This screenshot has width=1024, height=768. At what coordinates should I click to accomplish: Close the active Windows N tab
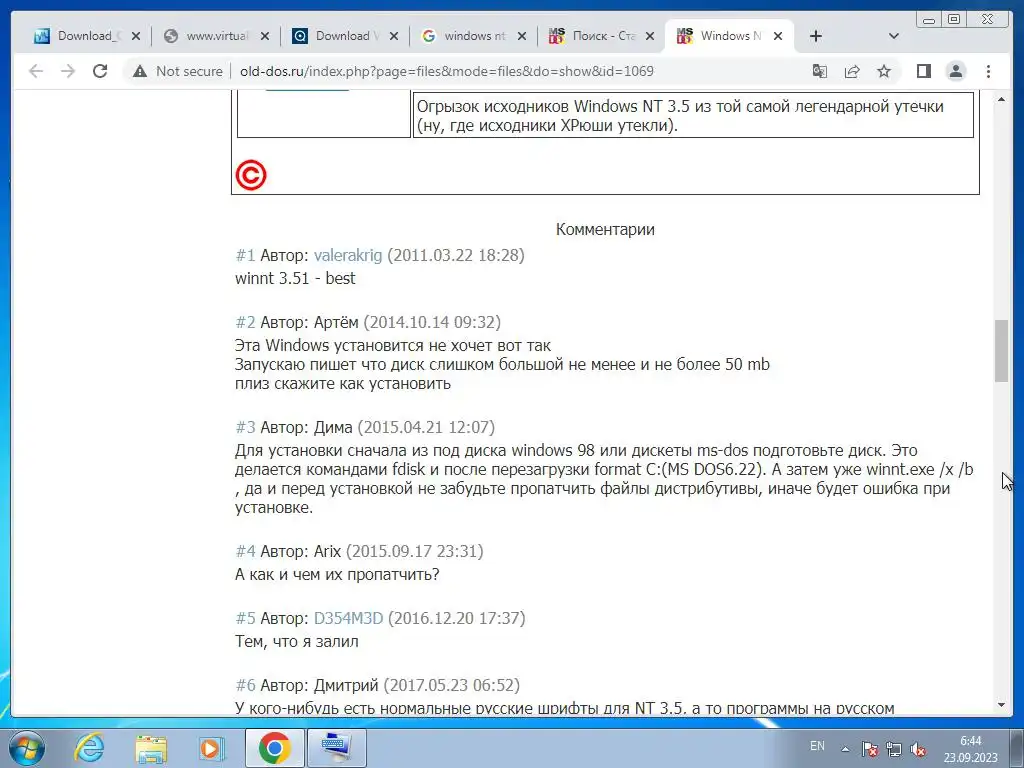778,36
